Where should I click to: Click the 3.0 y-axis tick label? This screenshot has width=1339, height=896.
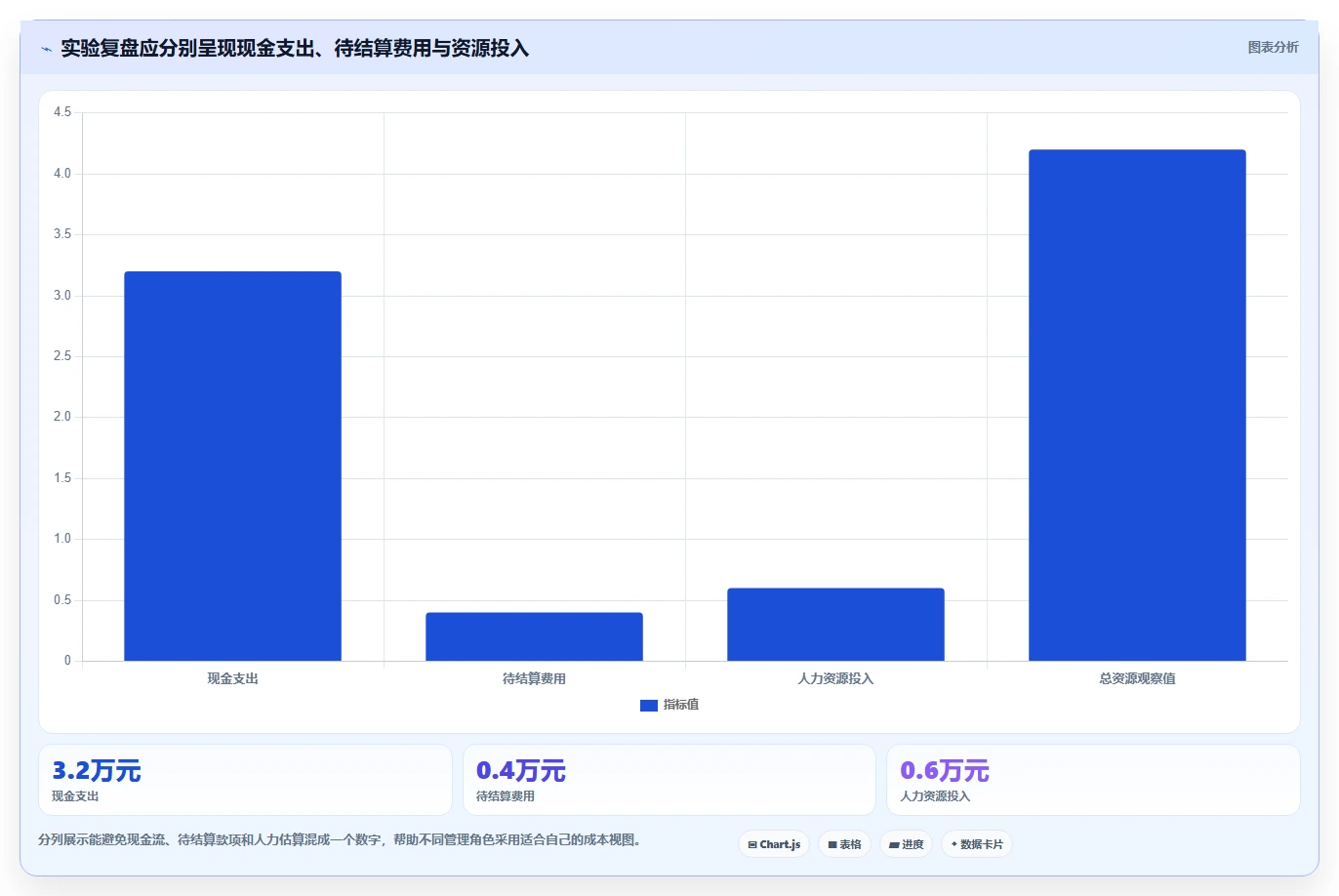coord(62,296)
